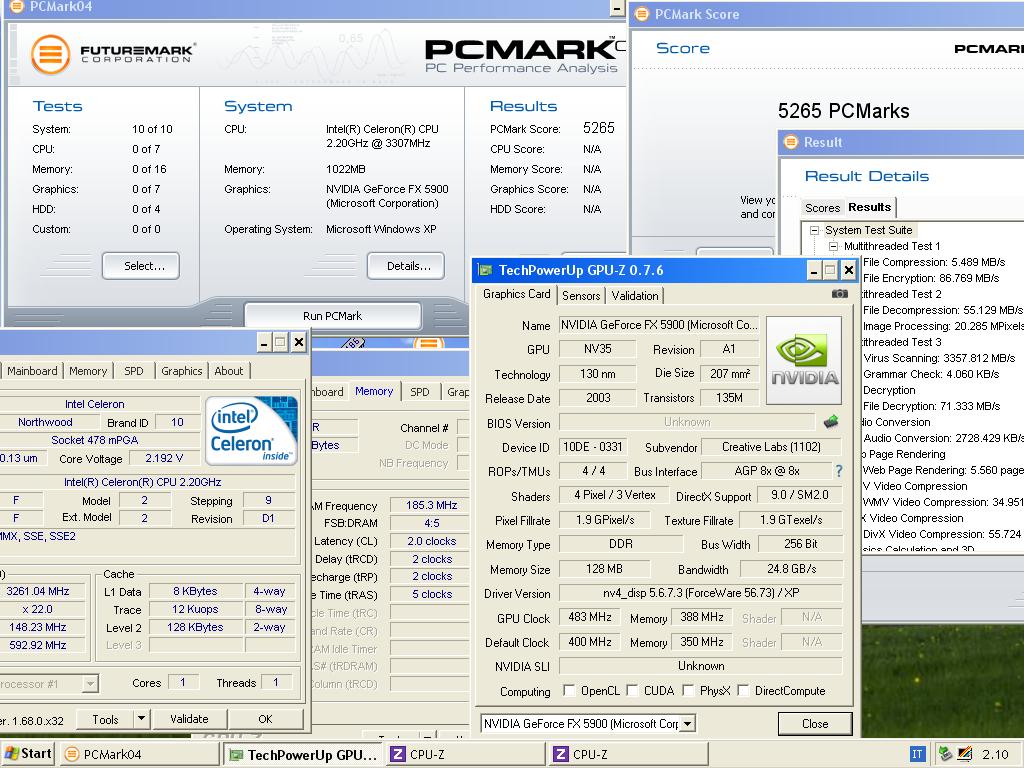Viewport: 1024px width, 768px height.
Task: Click File Compression result line in tree
Action: coord(934,262)
